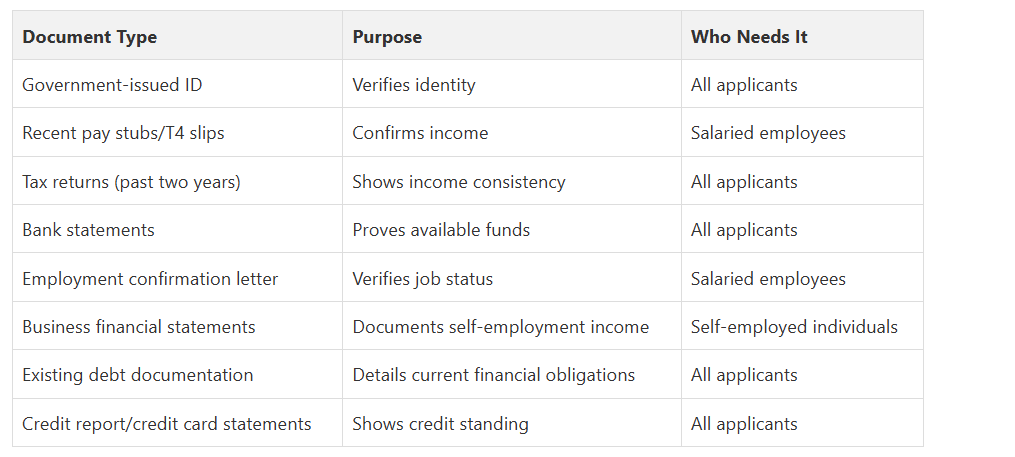Select the Government-issued ID cell
The image size is (1015, 457).
click(112, 85)
